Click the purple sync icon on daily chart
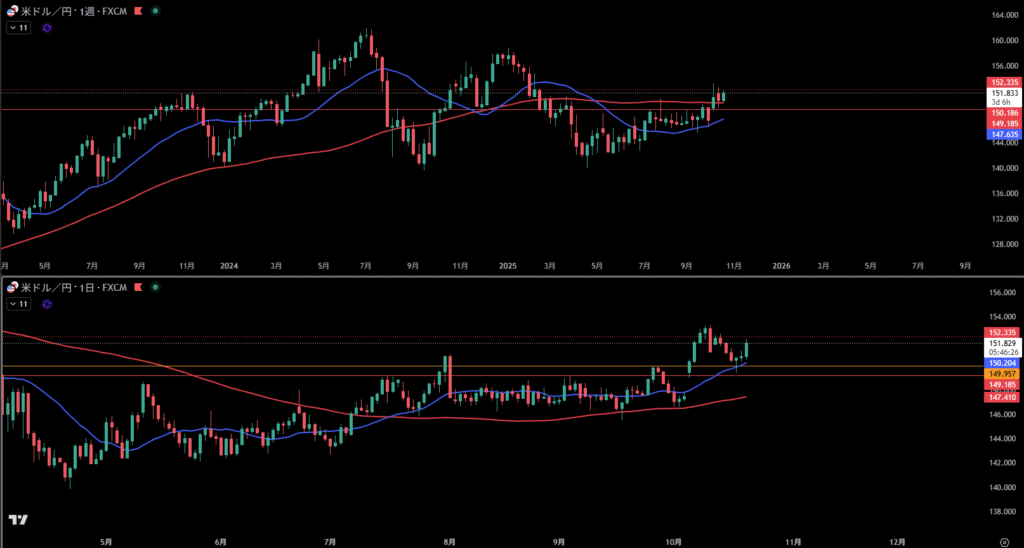The image size is (1024, 548). coord(47,305)
